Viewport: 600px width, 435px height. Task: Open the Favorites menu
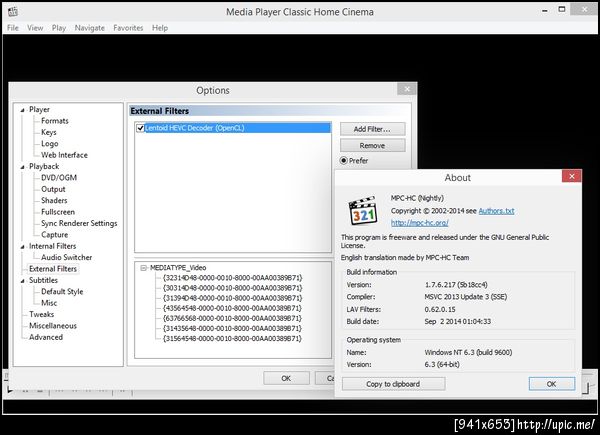[x=128, y=28]
